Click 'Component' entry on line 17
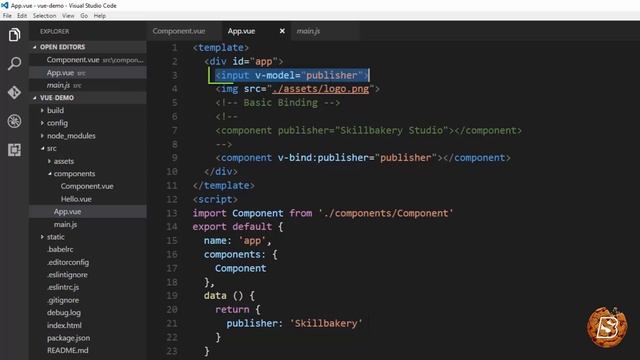Image resolution: width=640 pixels, height=360 pixels. (x=240, y=268)
